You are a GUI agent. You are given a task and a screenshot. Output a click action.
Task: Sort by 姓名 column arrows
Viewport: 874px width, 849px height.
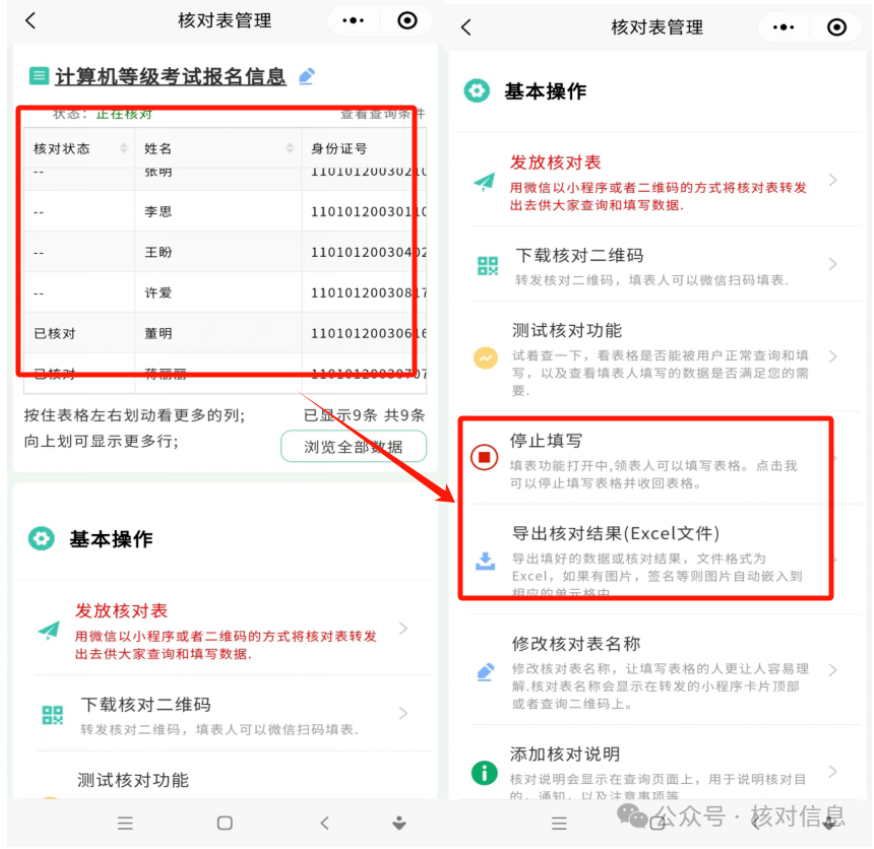pyautogui.click(x=290, y=148)
